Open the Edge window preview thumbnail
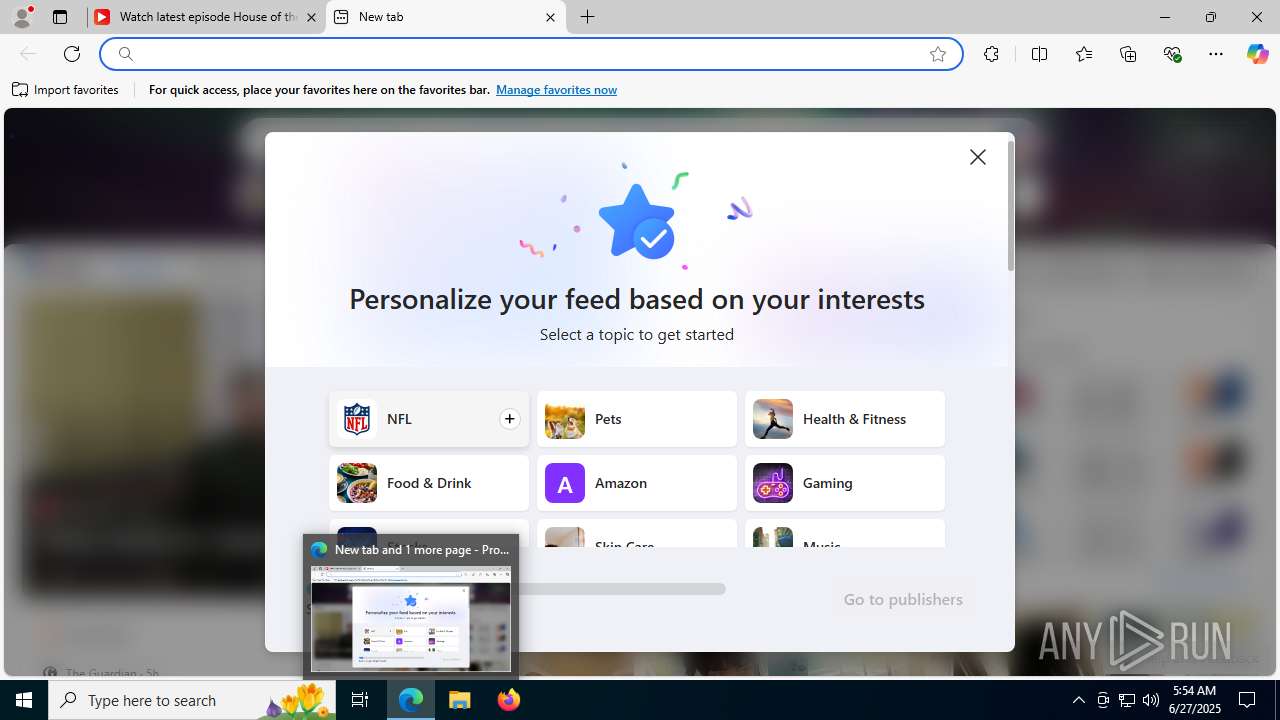Image resolution: width=1280 pixels, height=720 pixels. 411,618
